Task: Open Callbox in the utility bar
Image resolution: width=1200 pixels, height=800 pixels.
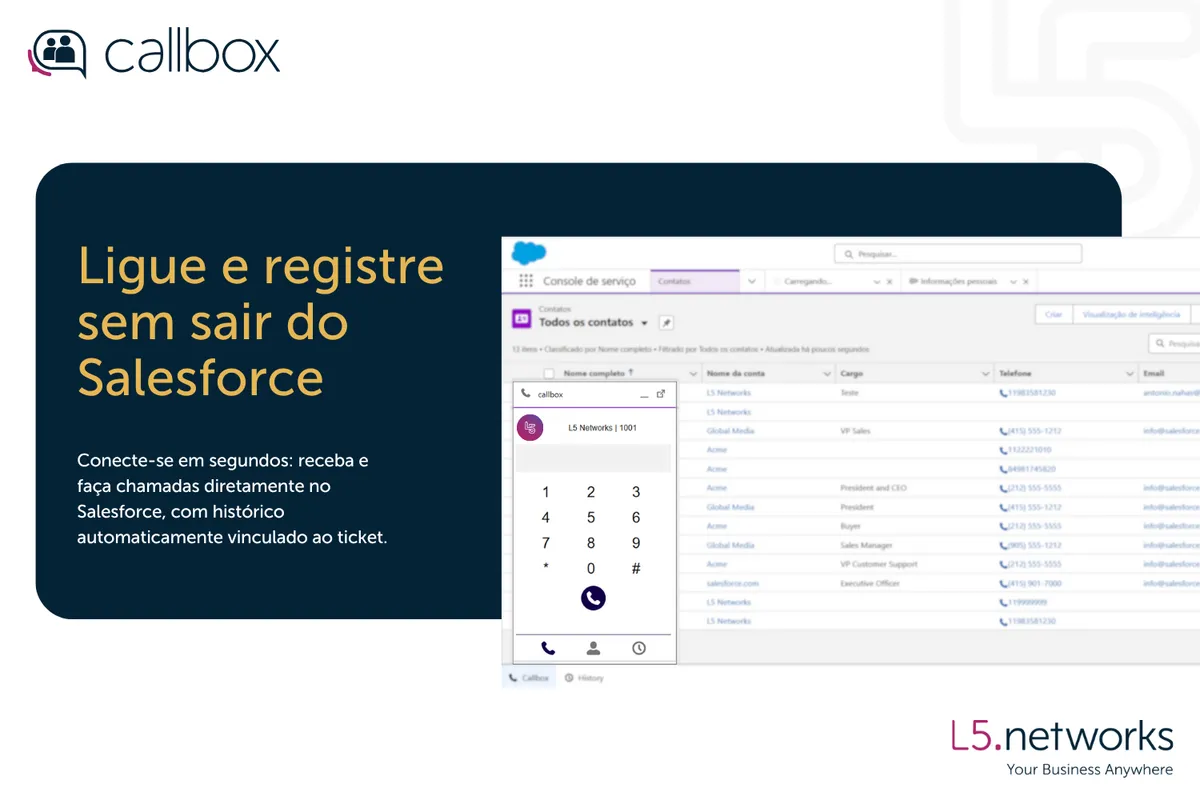Action: [x=529, y=677]
